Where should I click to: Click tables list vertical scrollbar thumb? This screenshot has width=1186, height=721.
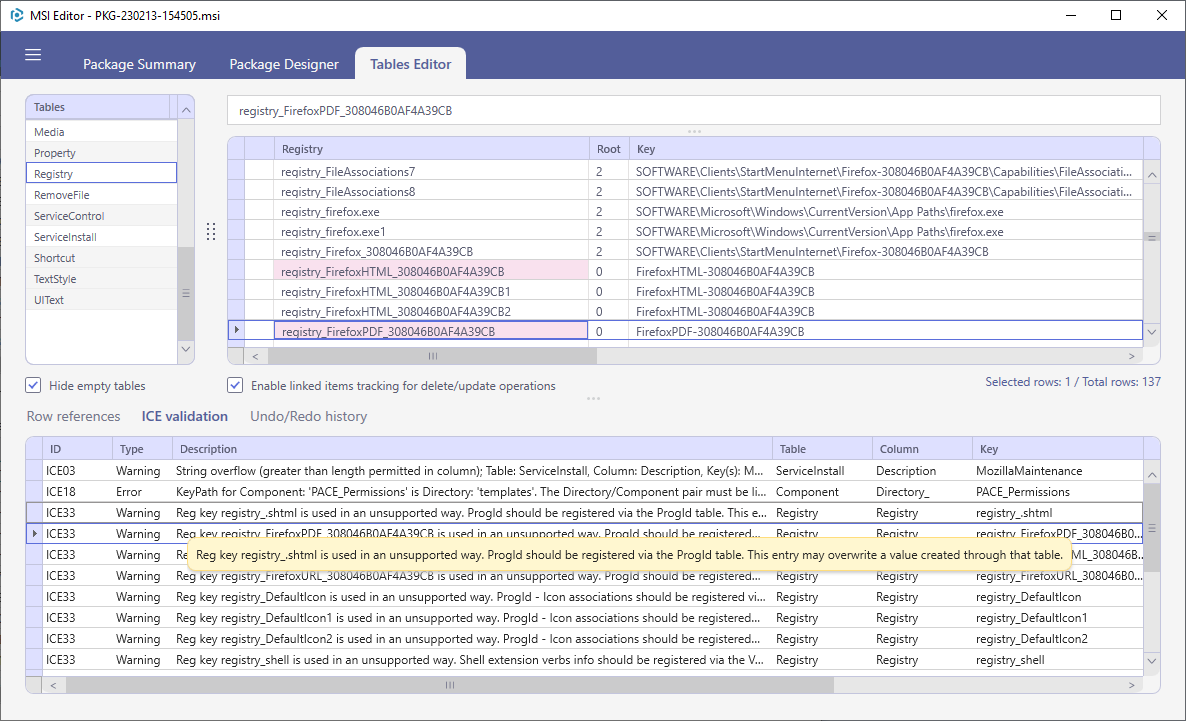click(x=185, y=293)
